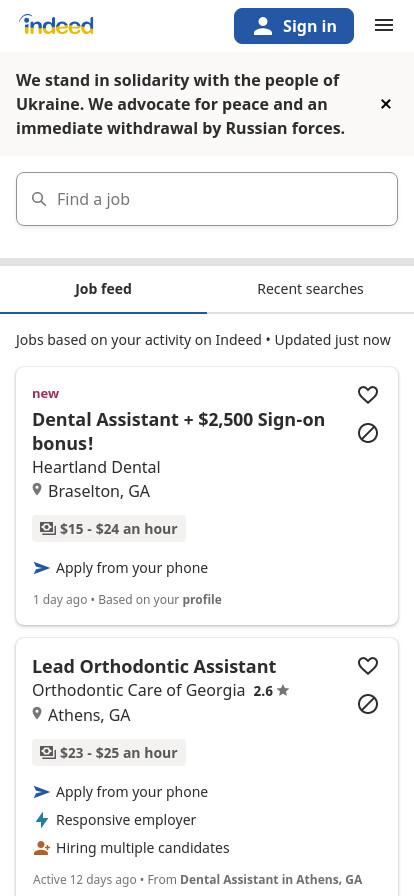Mark Dental Assistant job as not interested

[x=368, y=433]
